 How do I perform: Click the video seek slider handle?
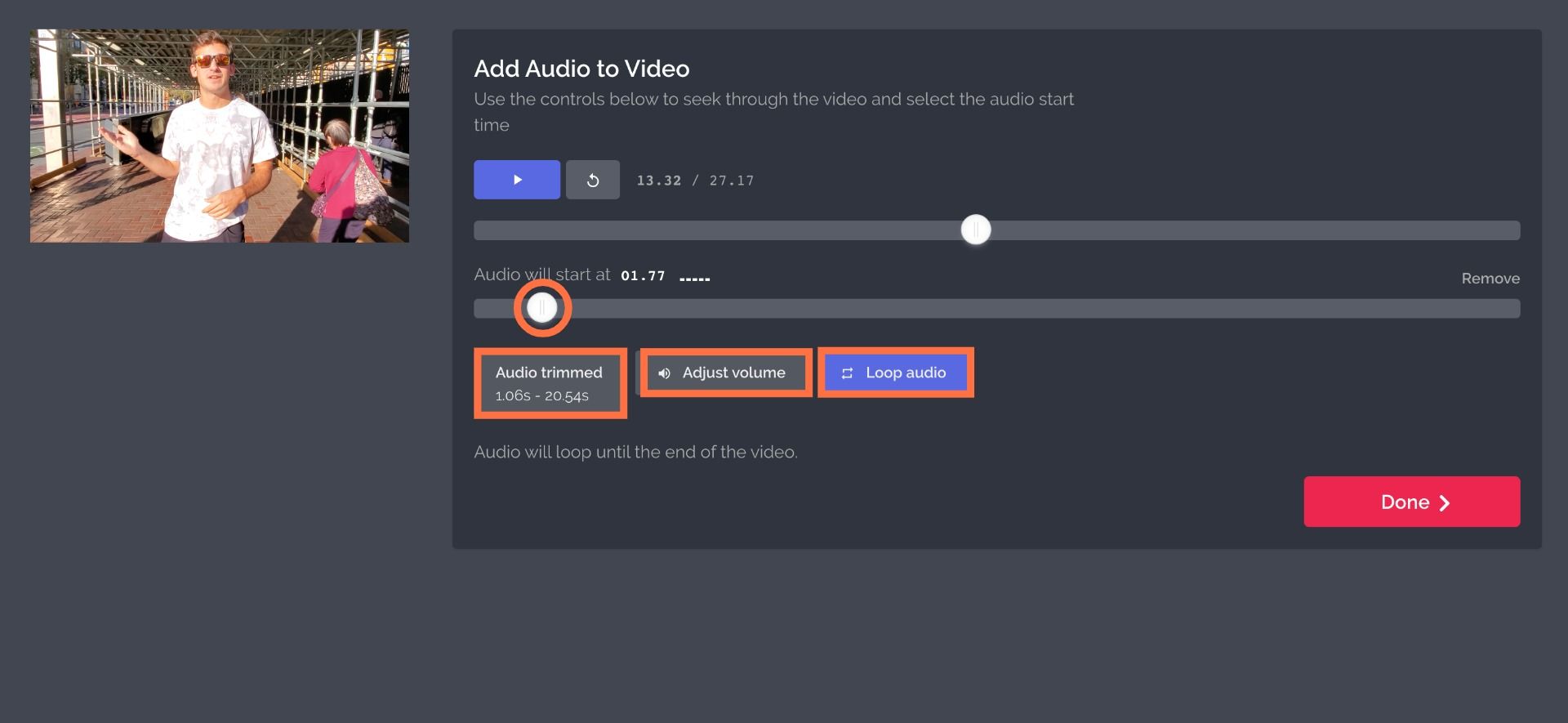pos(976,230)
